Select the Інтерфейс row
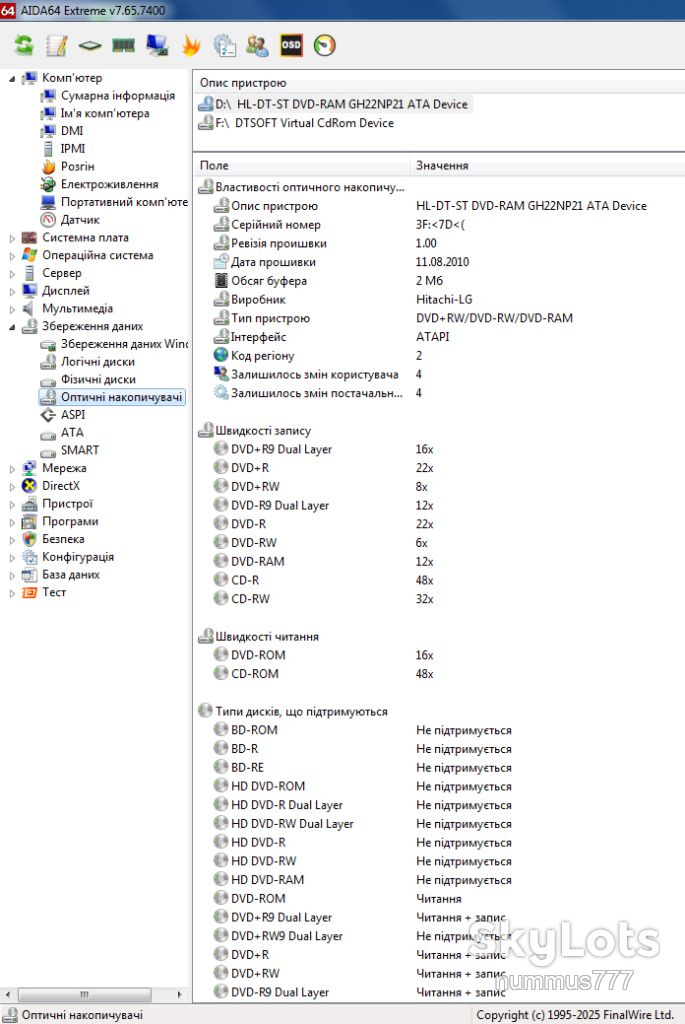 (x=439, y=337)
